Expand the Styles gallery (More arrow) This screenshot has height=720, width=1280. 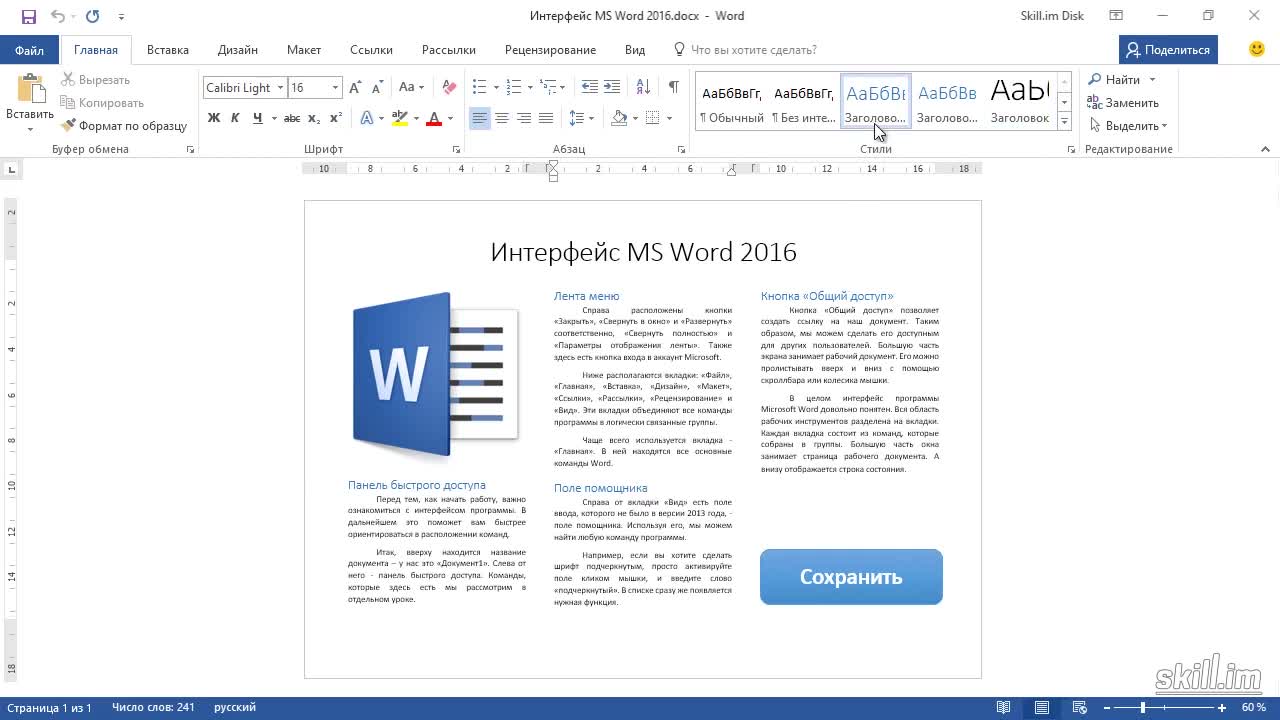(x=1064, y=122)
